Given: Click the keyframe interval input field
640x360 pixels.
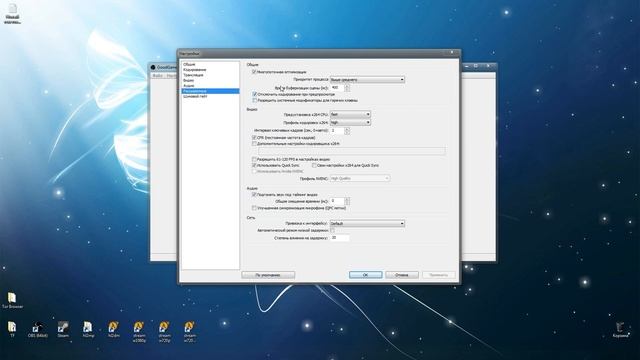Looking at the screenshot, I should point(337,131).
